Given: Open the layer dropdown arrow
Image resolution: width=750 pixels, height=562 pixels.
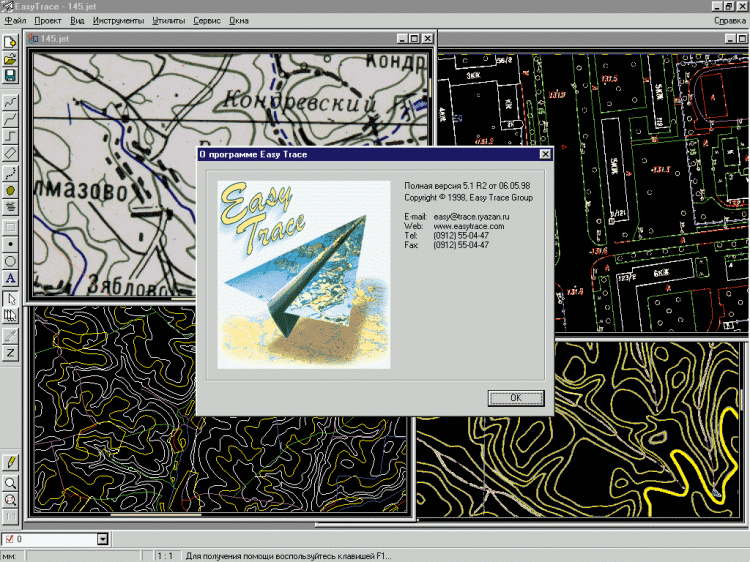Looking at the screenshot, I should [102, 539].
